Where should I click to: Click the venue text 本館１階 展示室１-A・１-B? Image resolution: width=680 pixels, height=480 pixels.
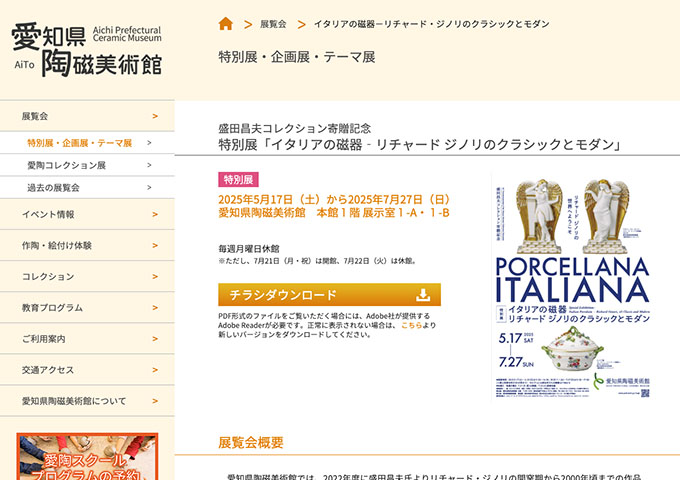coord(383,213)
